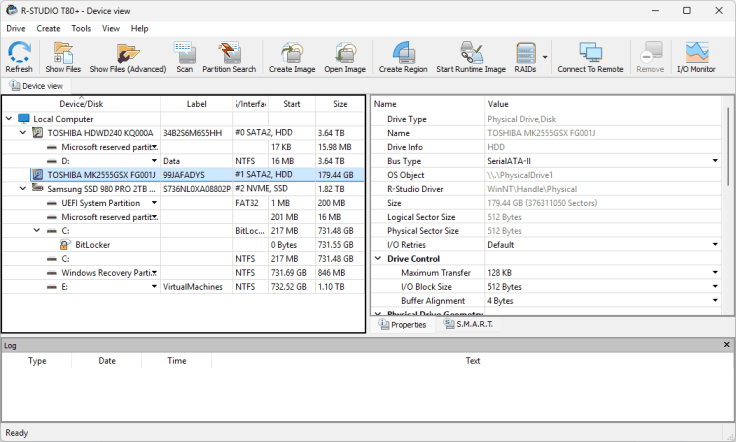The height and width of the screenshot is (442, 736).
Task: Click Windows Recovery Partition icon
Action: [52, 273]
